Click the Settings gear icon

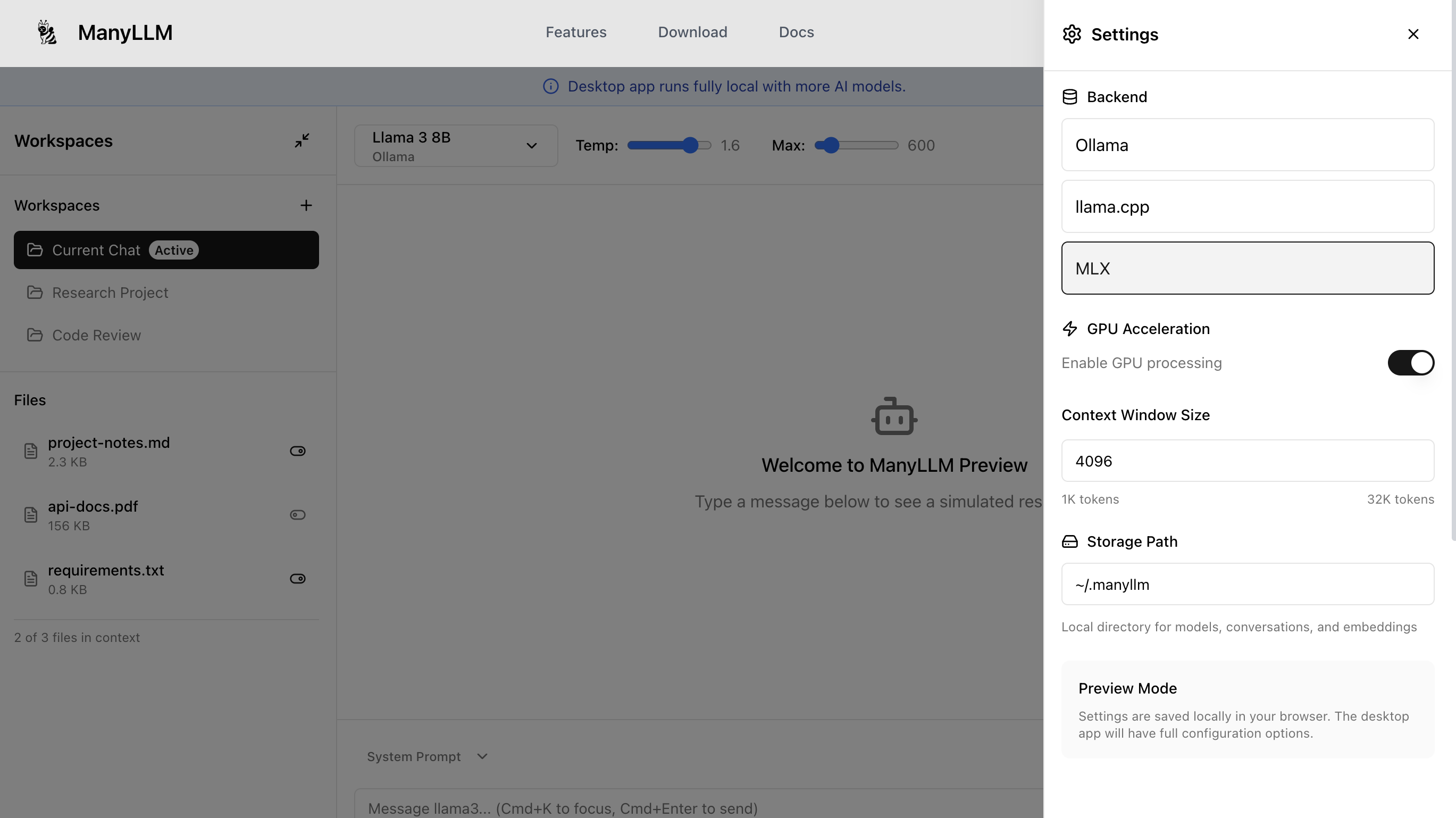(x=1072, y=34)
